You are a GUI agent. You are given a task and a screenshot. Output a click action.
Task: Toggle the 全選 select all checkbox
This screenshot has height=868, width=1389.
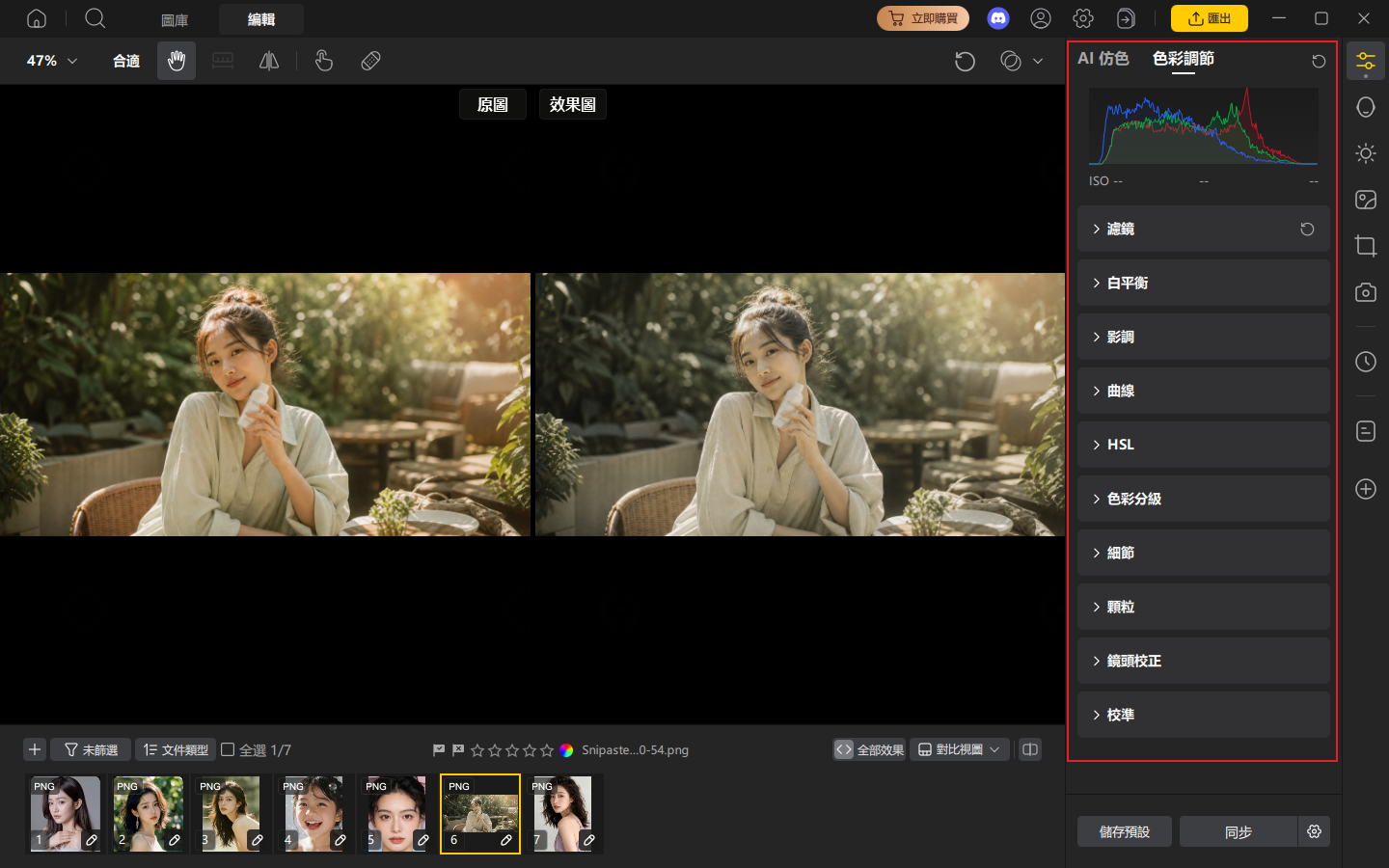tap(228, 749)
